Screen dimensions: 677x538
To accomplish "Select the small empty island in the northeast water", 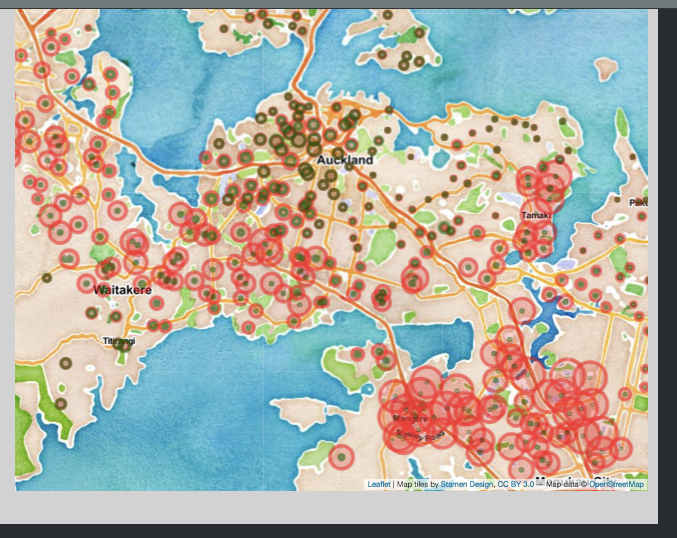I will point(607,67).
